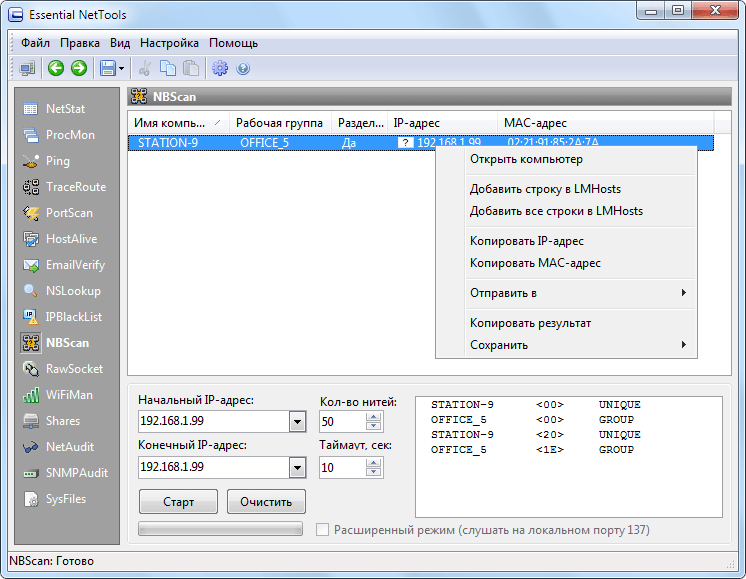The width and height of the screenshot is (746, 579).
Task: Choose Копировать IP-адрес
Action: pyautogui.click(x=566, y=241)
